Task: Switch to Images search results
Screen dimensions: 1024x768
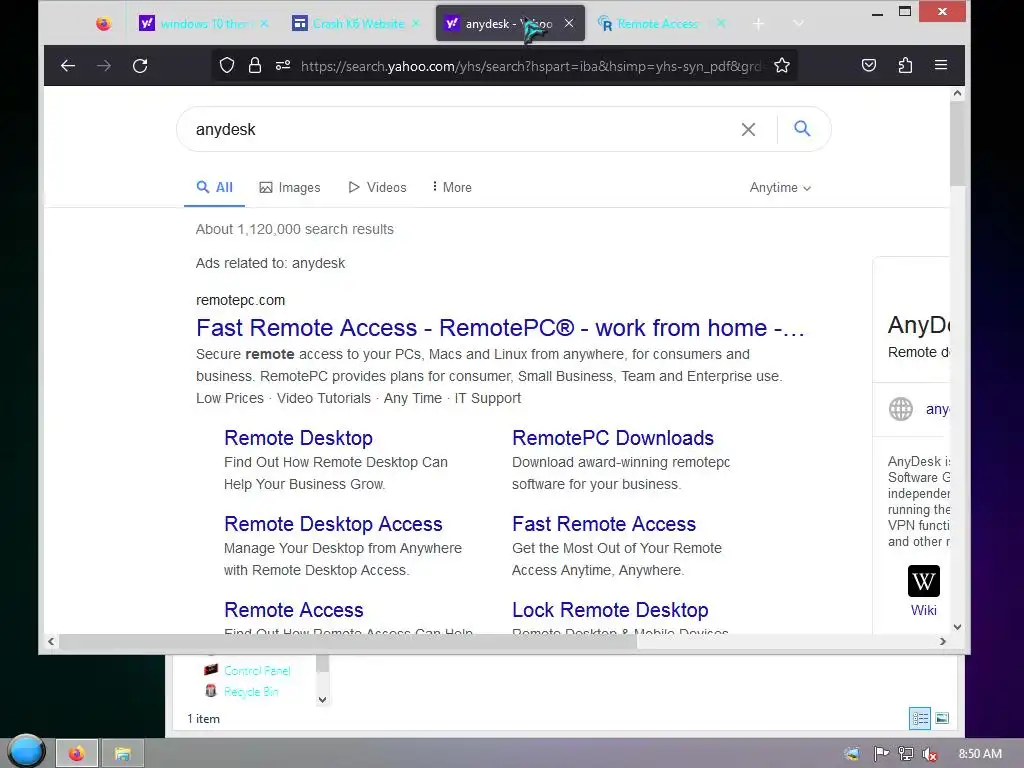Action: (x=290, y=187)
